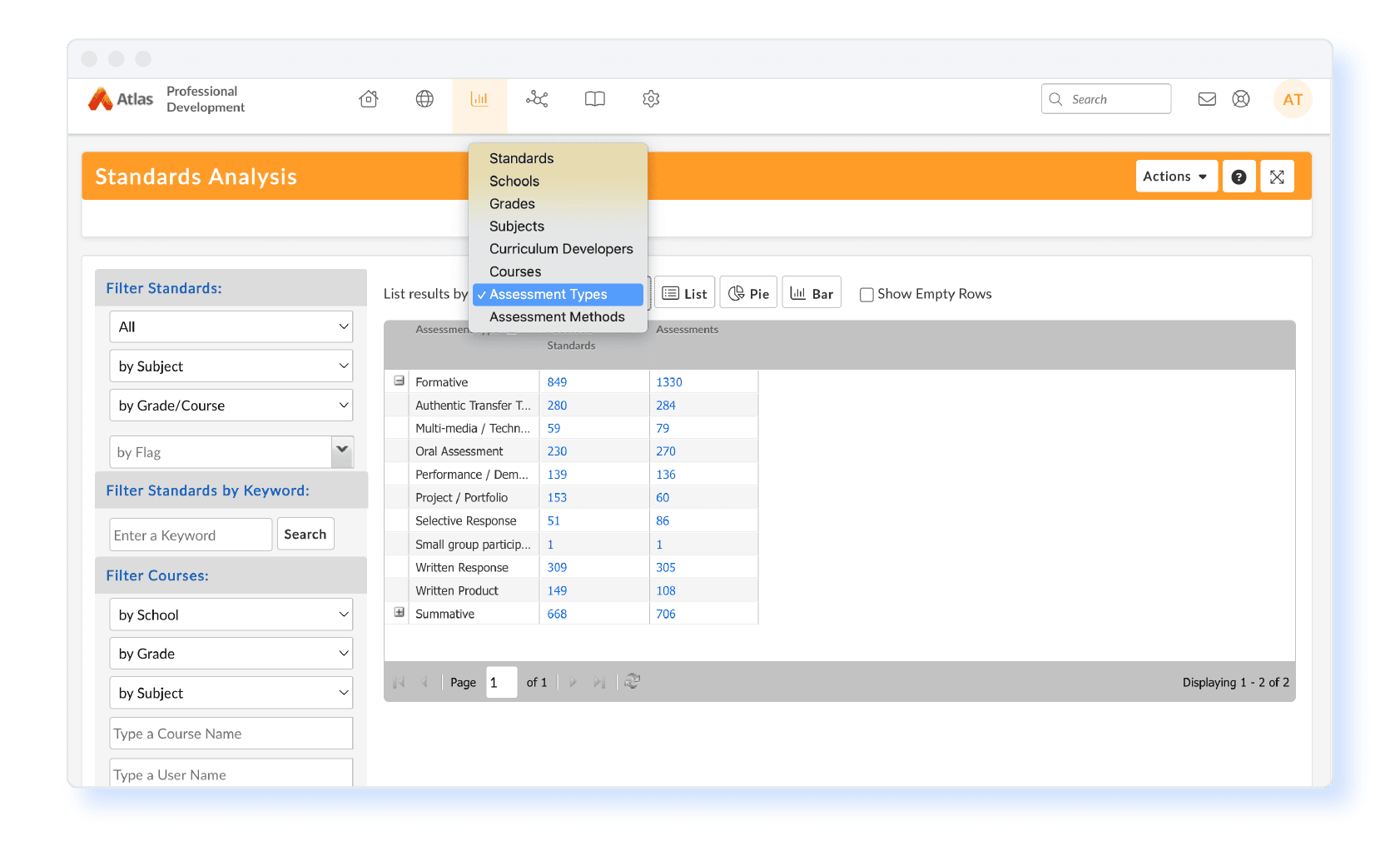Open the connected nodes icon
This screenshot has height=846, width=1400.
click(x=537, y=99)
